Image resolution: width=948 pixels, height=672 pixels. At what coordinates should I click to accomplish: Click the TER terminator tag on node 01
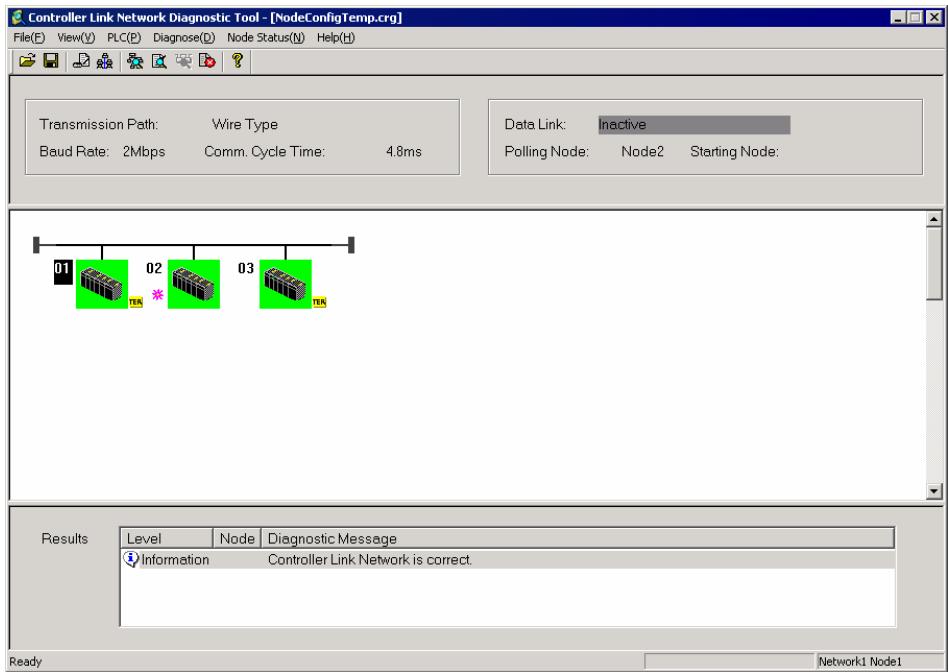(135, 302)
